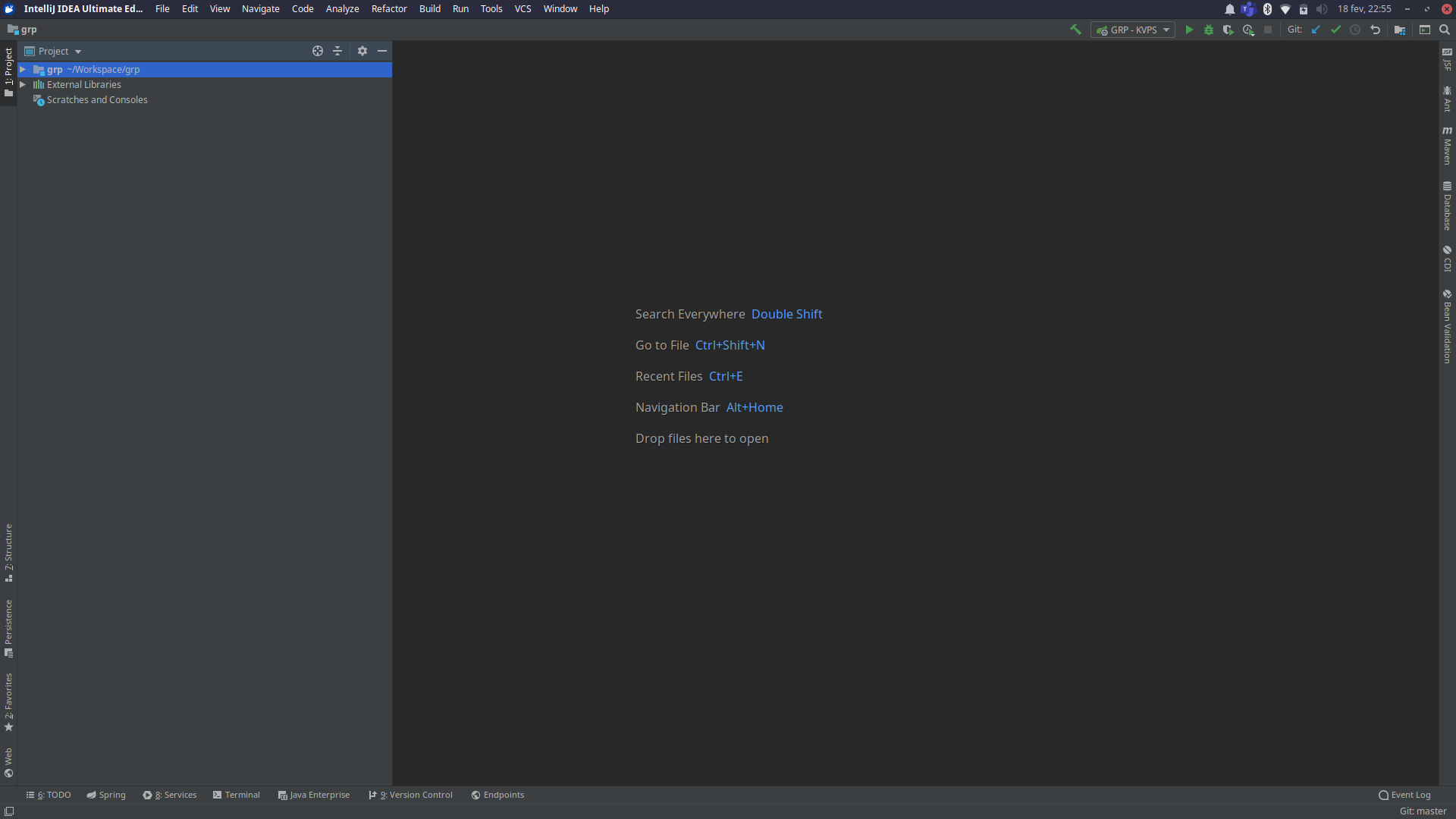Run GRP - KVPS with the green play button
The height and width of the screenshot is (819, 1456).
tap(1189, 30)
